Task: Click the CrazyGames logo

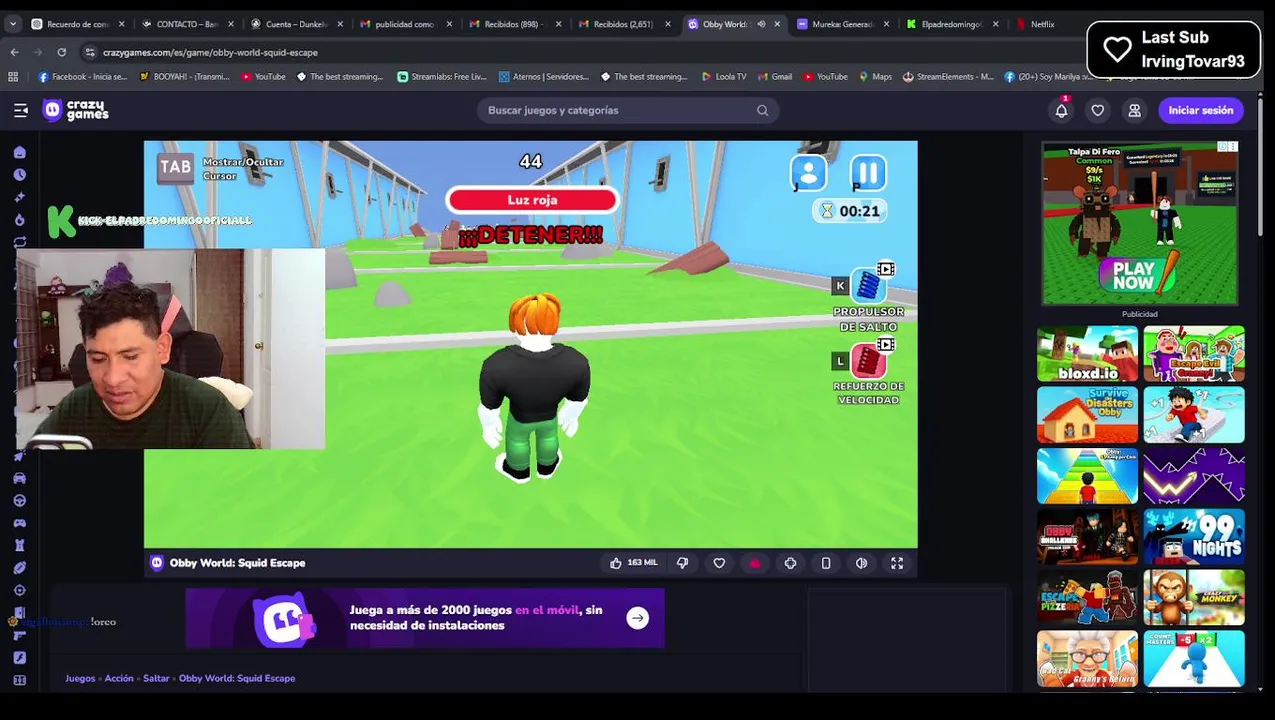Action: [76, 110]
